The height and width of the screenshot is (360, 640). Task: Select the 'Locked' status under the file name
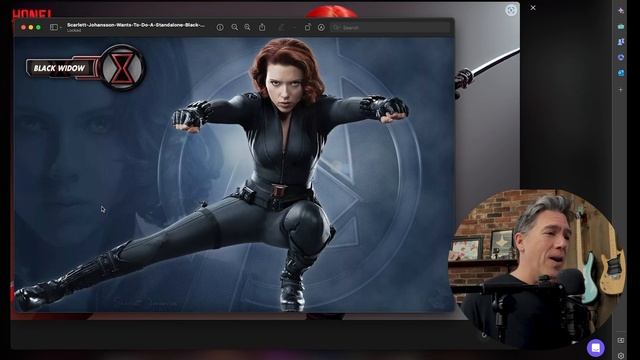(x=74, y=30)
